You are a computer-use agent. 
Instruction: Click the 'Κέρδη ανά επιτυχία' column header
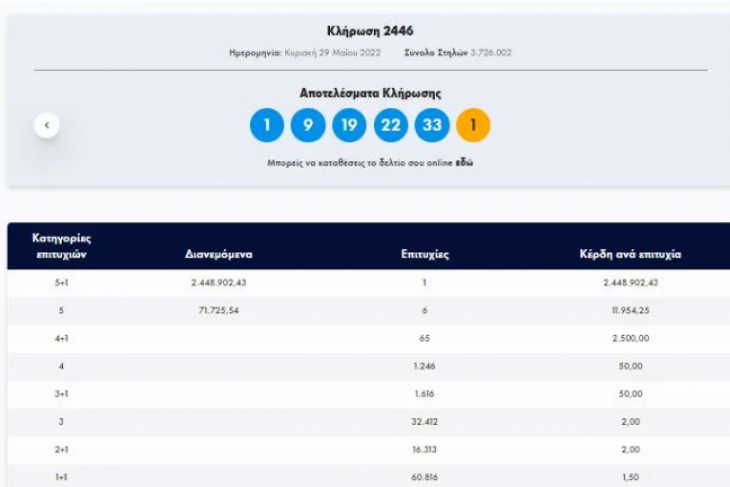630,254
